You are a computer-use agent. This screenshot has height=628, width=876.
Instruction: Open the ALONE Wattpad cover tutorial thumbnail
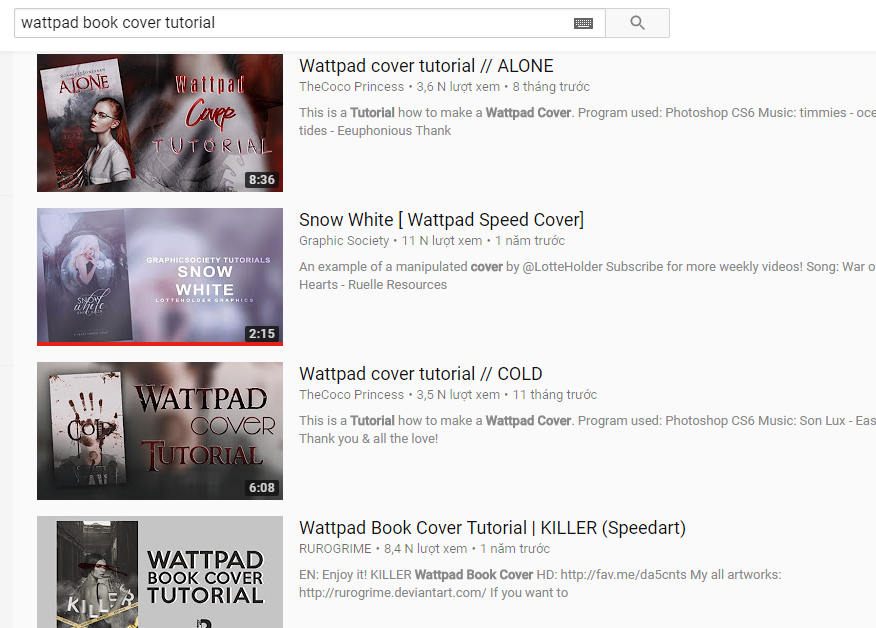[x=160, y=123]
